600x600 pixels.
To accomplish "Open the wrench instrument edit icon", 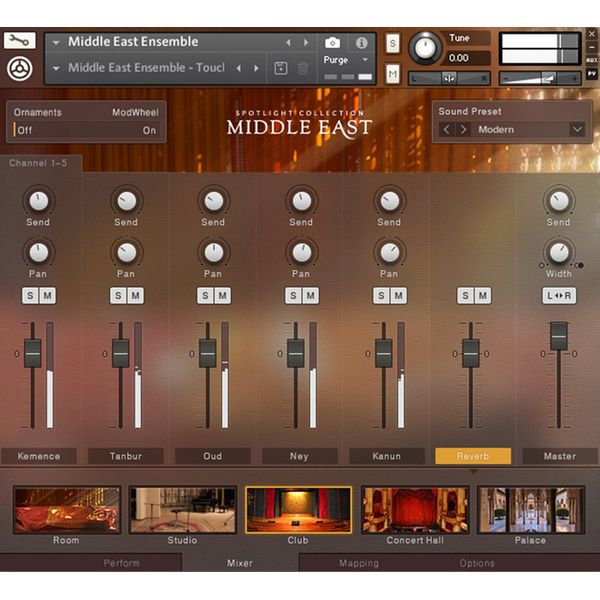I will tap(20, 40).
